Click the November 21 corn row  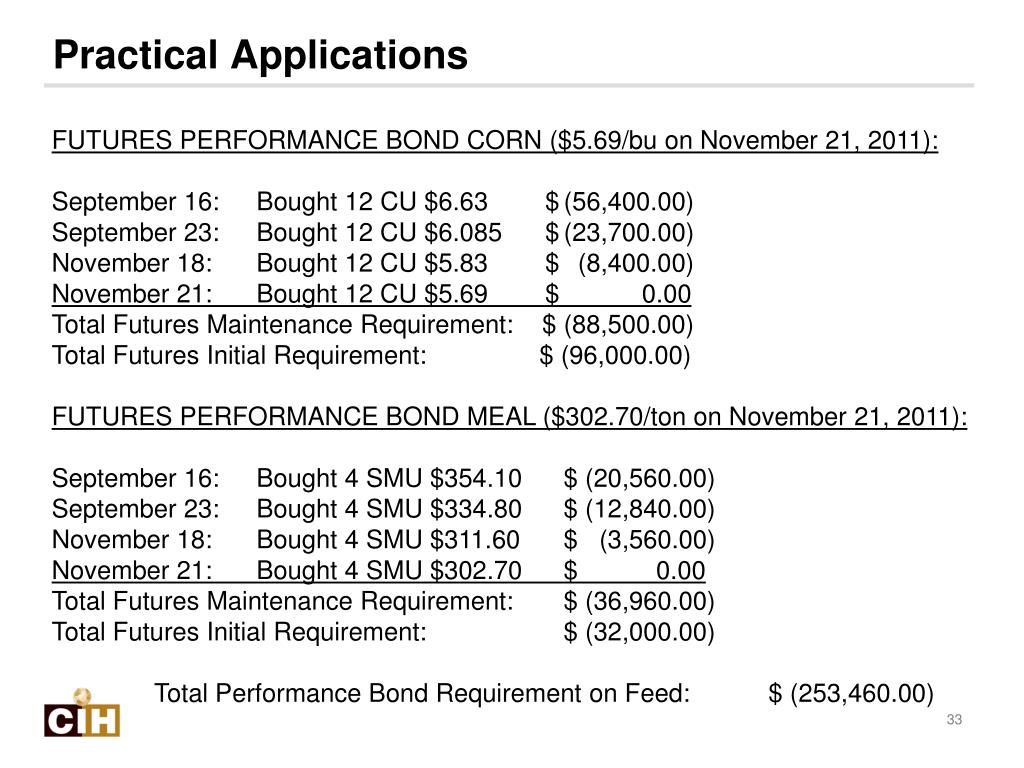371,295
